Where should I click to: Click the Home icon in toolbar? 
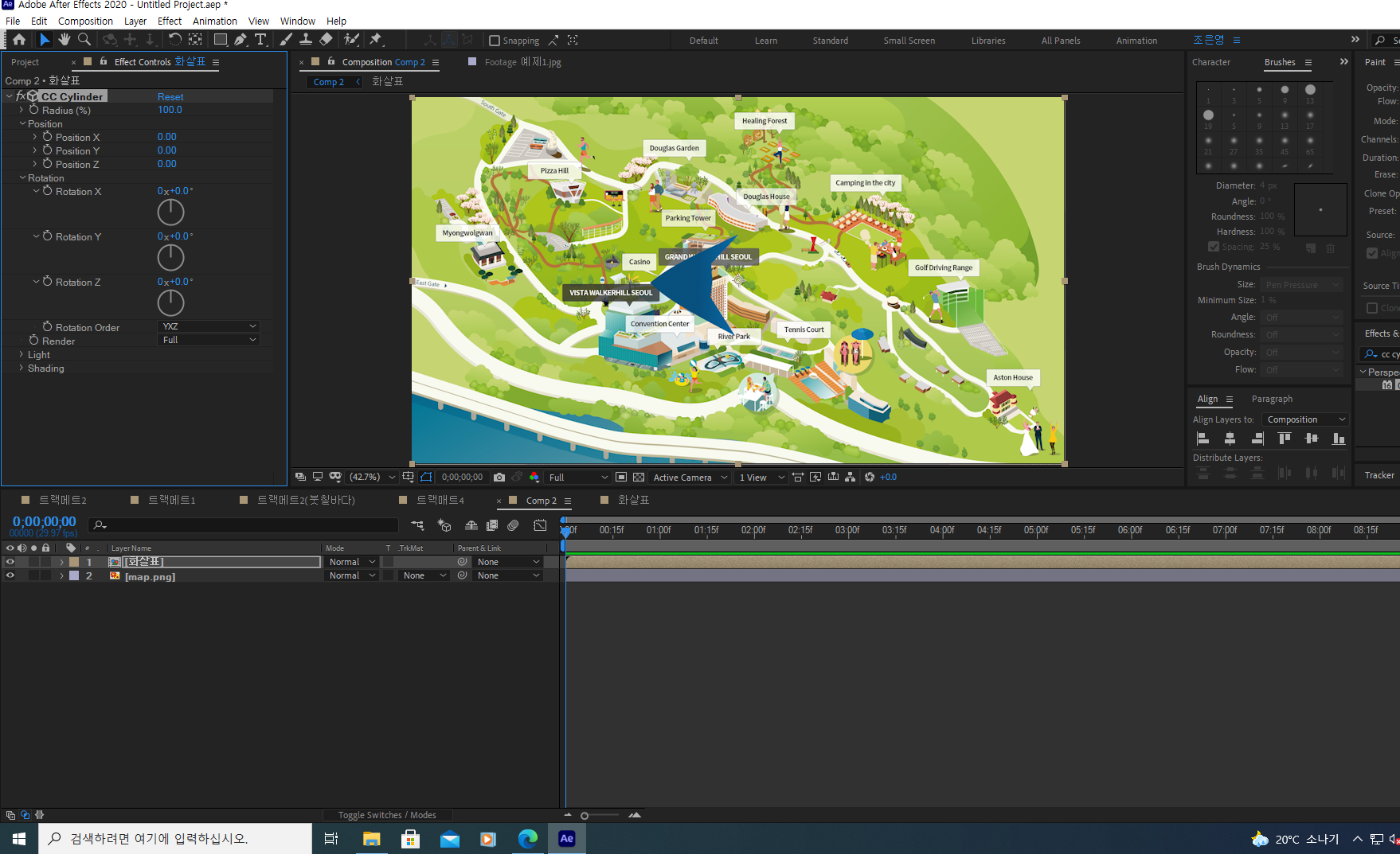19,40
